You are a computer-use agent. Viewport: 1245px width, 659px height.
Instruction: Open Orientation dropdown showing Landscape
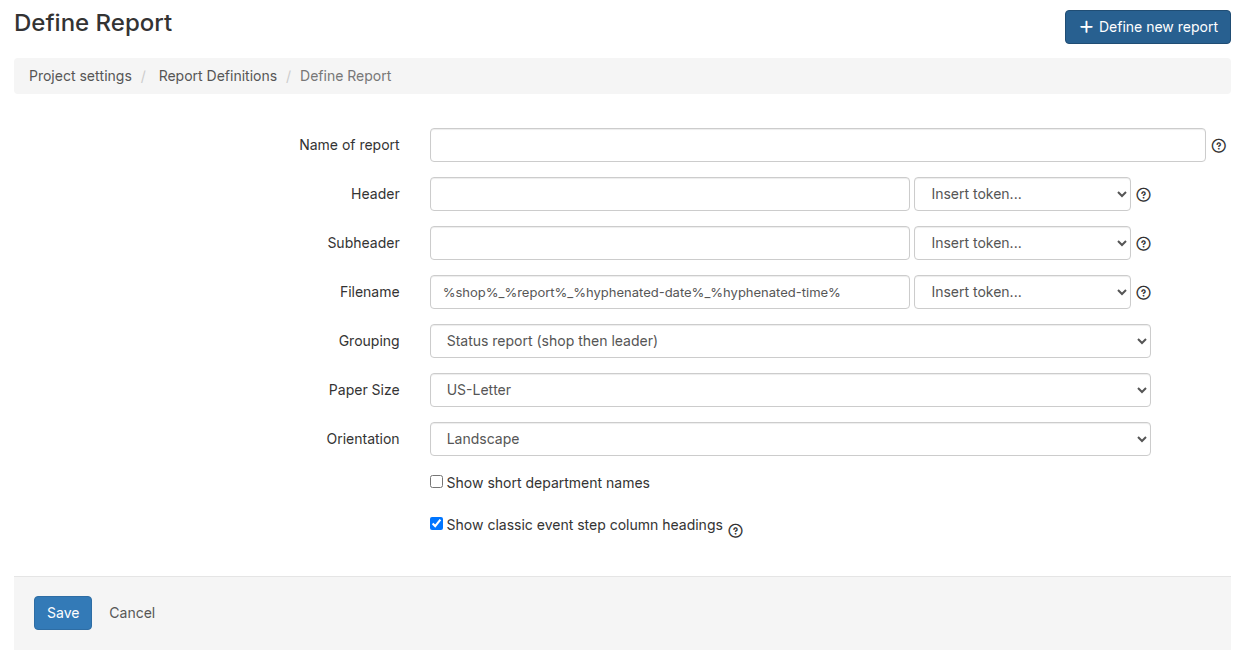(790, 439)
